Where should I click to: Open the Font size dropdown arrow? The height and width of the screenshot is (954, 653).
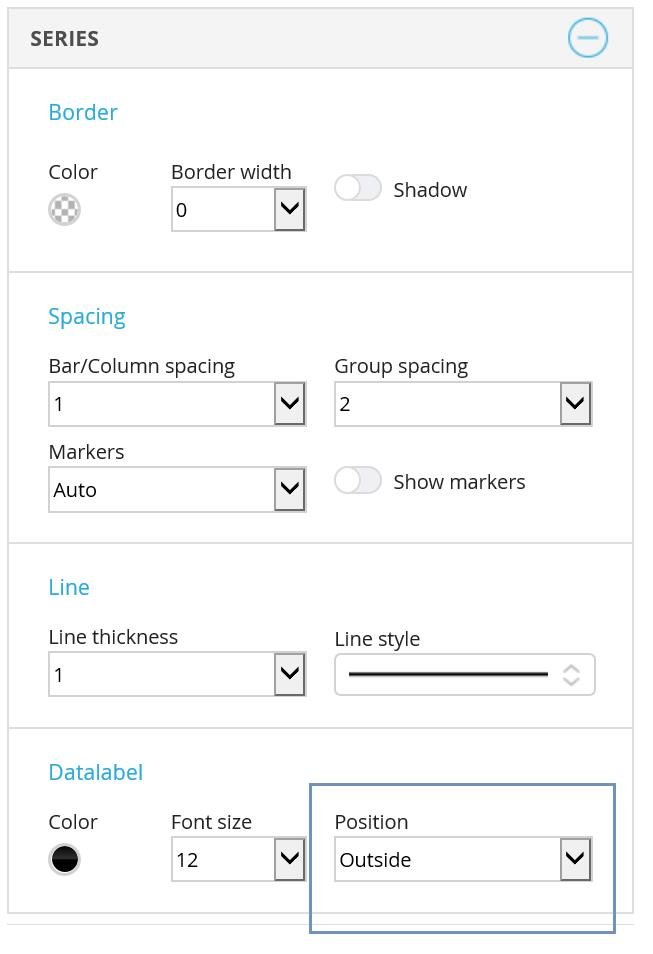tap(289, 858)
